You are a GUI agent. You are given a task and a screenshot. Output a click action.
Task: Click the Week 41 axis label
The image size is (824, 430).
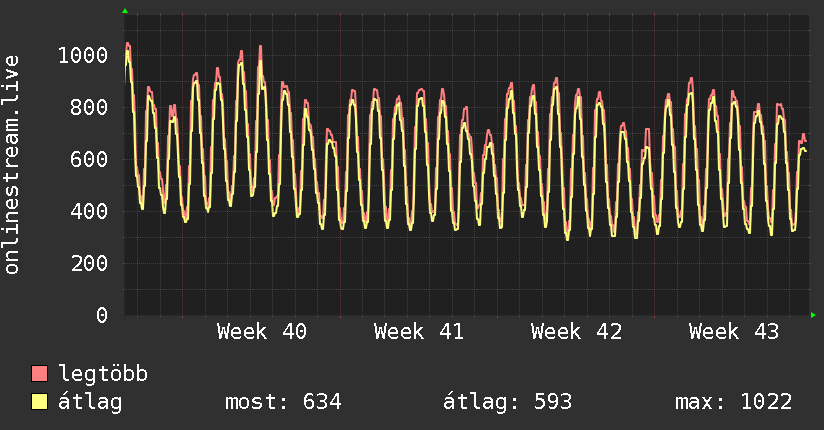tap(419, 332)
